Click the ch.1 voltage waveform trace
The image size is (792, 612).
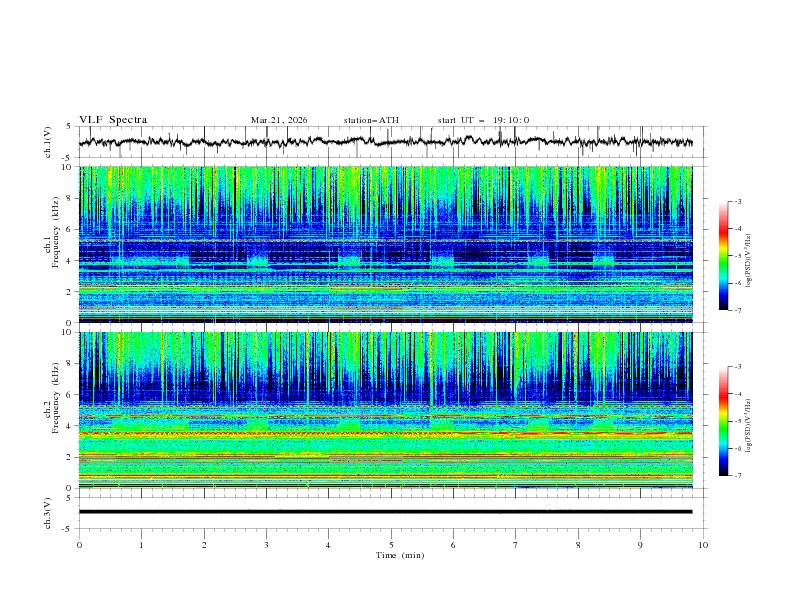(x=385, y=142)
